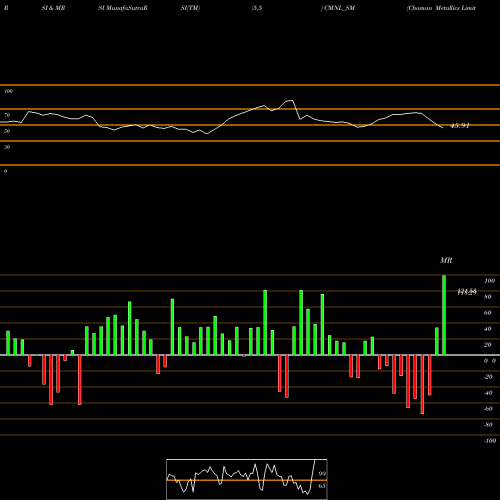Click the 40 label on MR axis
The image size is (500, 500).
(x=488, y=329)
